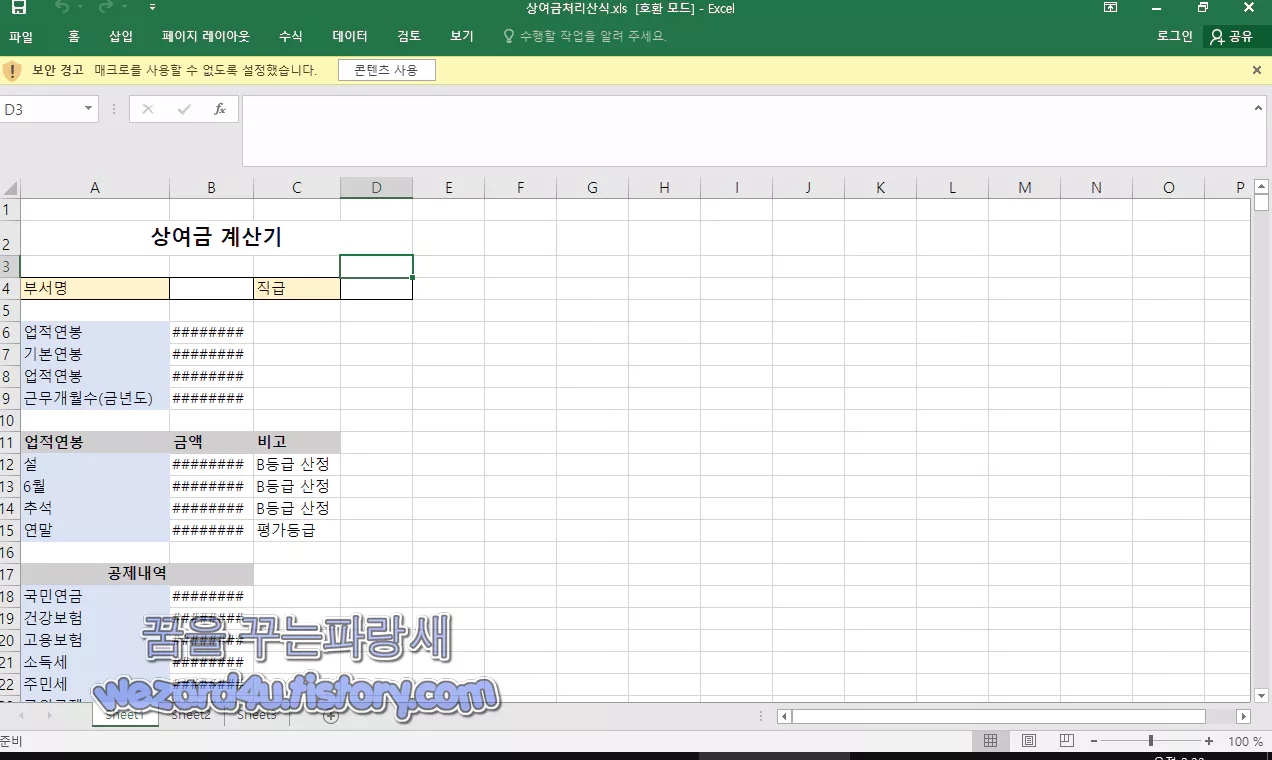This screenshot has width=1272, height=760.
Task: Select column H header
Action: [x=664, y=188]
